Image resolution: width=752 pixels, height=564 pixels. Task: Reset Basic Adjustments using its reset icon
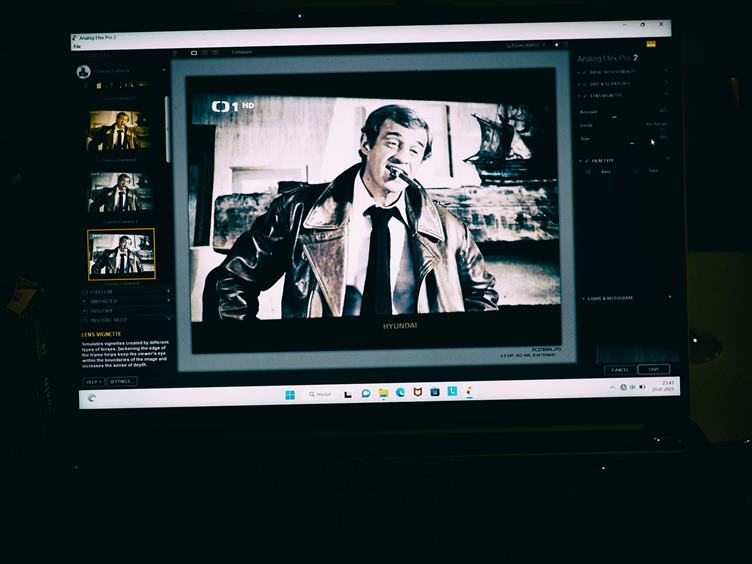tap(666, 71)
